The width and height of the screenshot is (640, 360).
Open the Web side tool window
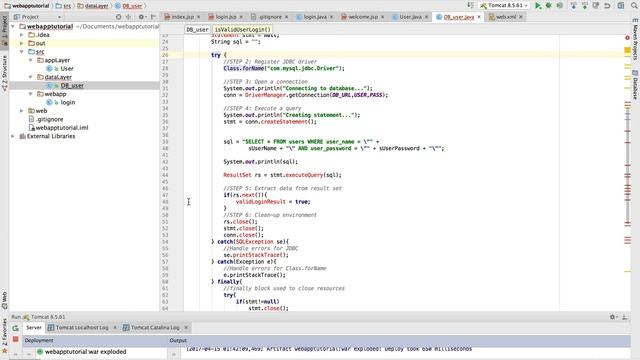[4, 300]
